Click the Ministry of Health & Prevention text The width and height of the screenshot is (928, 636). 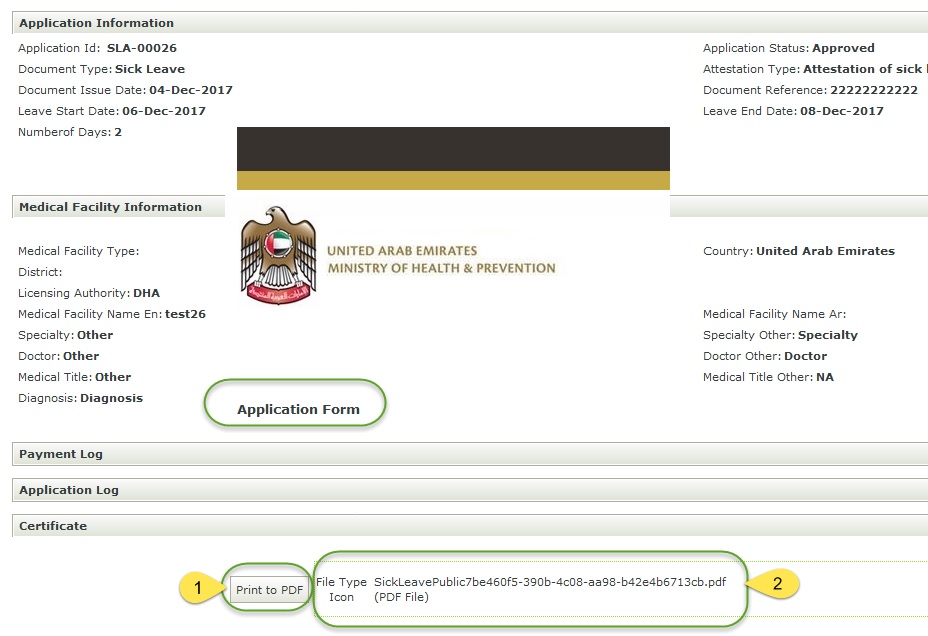pos(441,268)
